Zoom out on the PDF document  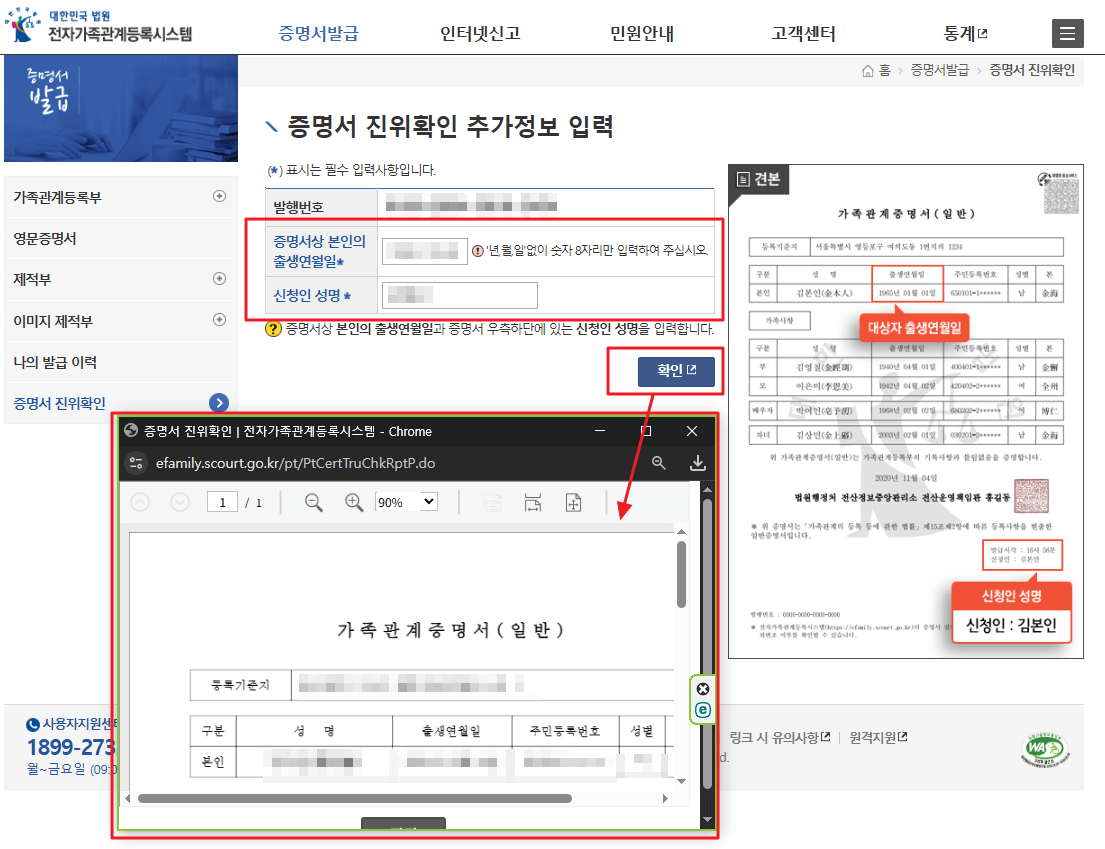tap(311, 500)
